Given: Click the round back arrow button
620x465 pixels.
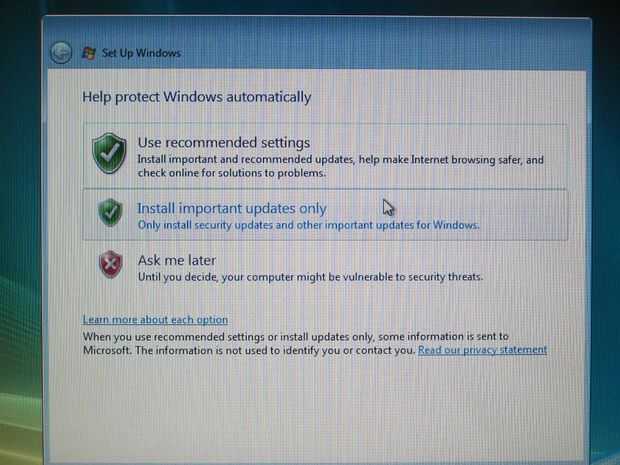Looking at the screenshot, I should 61,53.
